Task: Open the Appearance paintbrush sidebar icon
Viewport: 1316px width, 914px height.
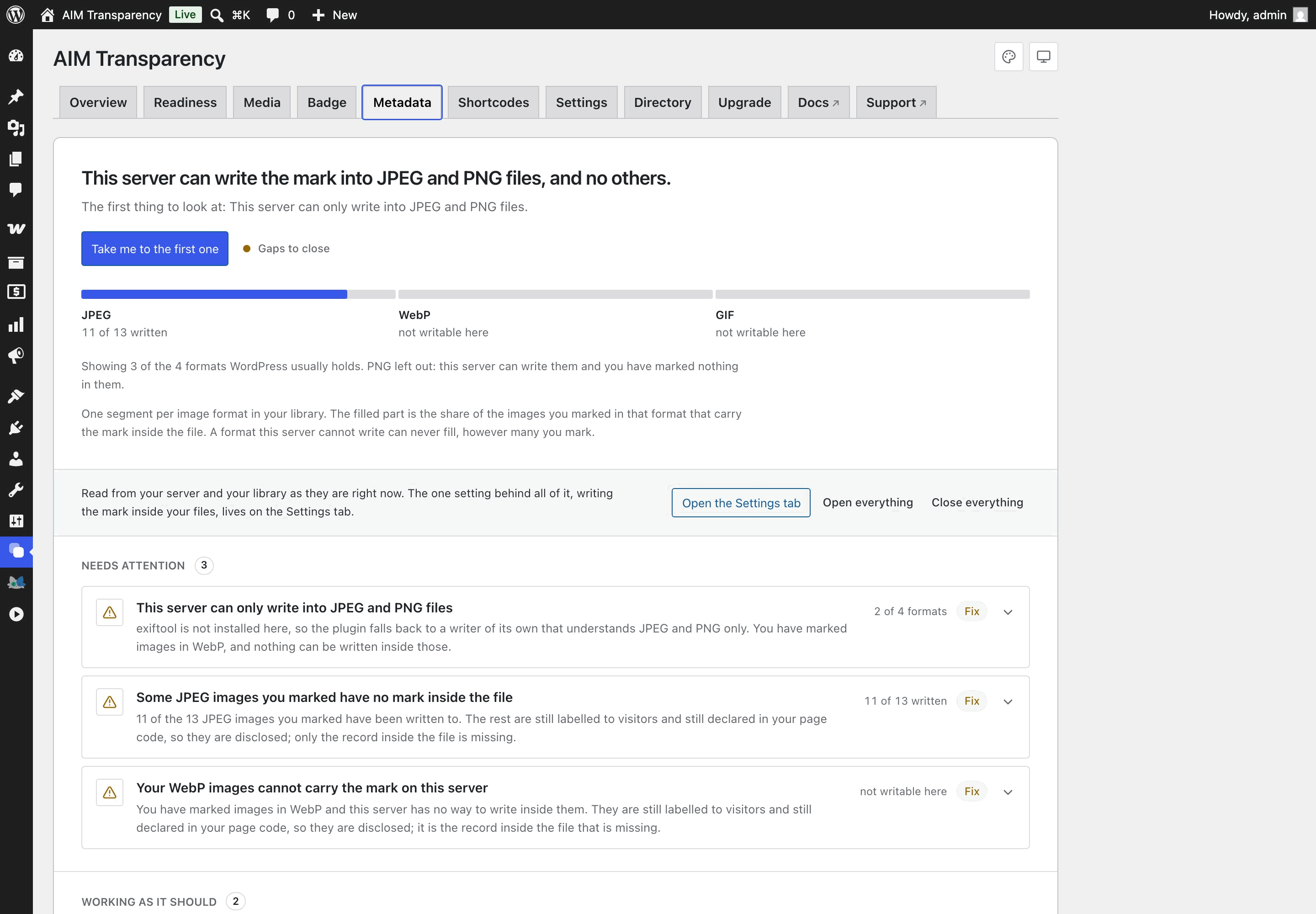Action: pyautogui.click(x=16, y=396)
